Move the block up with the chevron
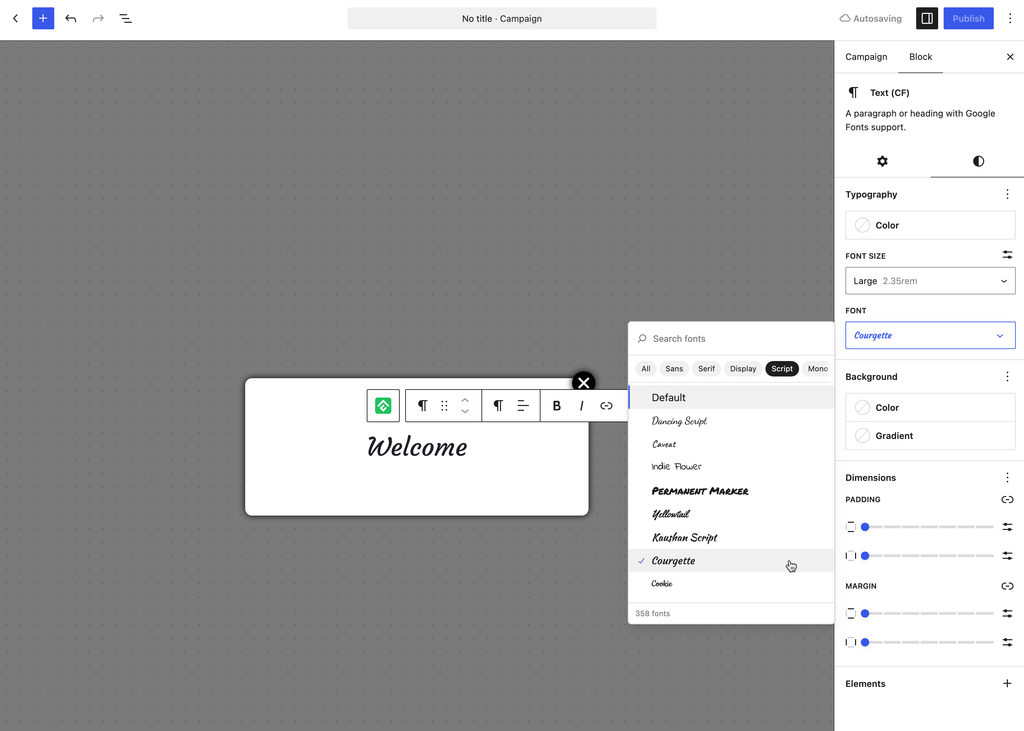Viewport: 1024px width, 731px height. pos(465,400)
